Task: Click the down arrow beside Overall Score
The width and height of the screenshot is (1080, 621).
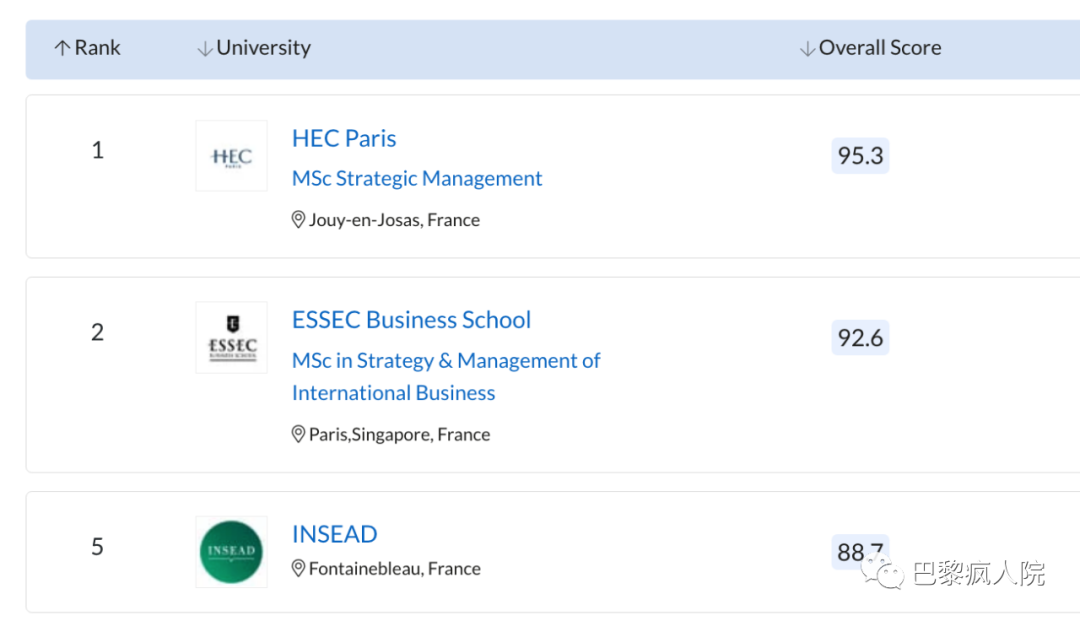Action: (x=807, y=48)
